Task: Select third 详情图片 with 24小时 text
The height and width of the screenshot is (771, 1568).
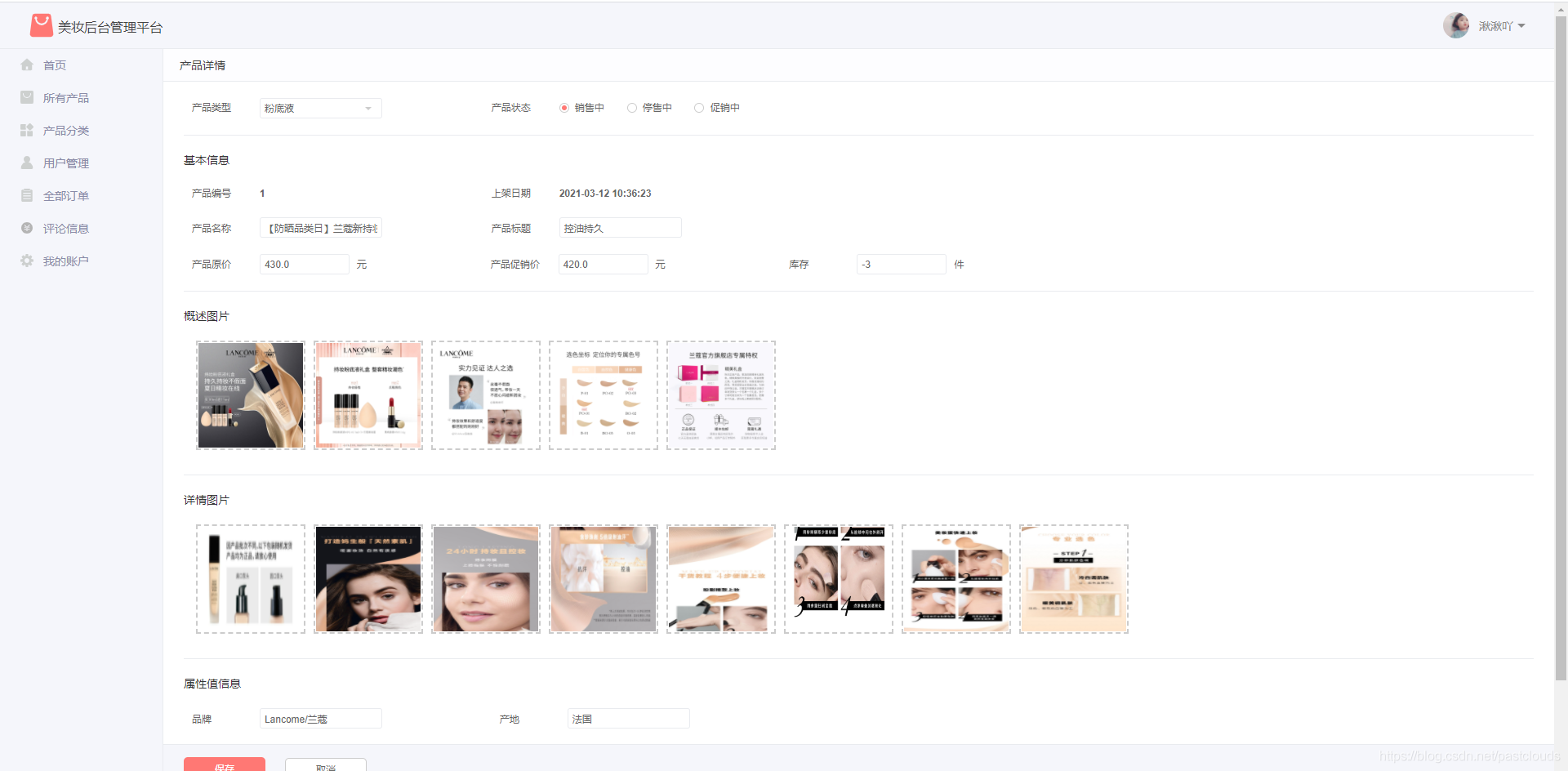Action: tap(486, 579)
